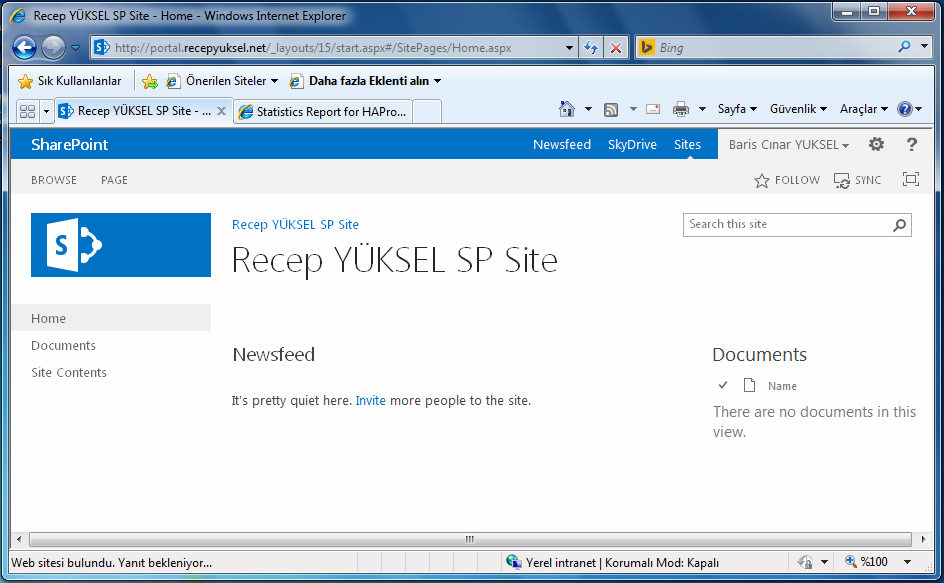
Task: Switch to Statistics Report for HAPro tab
Action: (323, 111)
